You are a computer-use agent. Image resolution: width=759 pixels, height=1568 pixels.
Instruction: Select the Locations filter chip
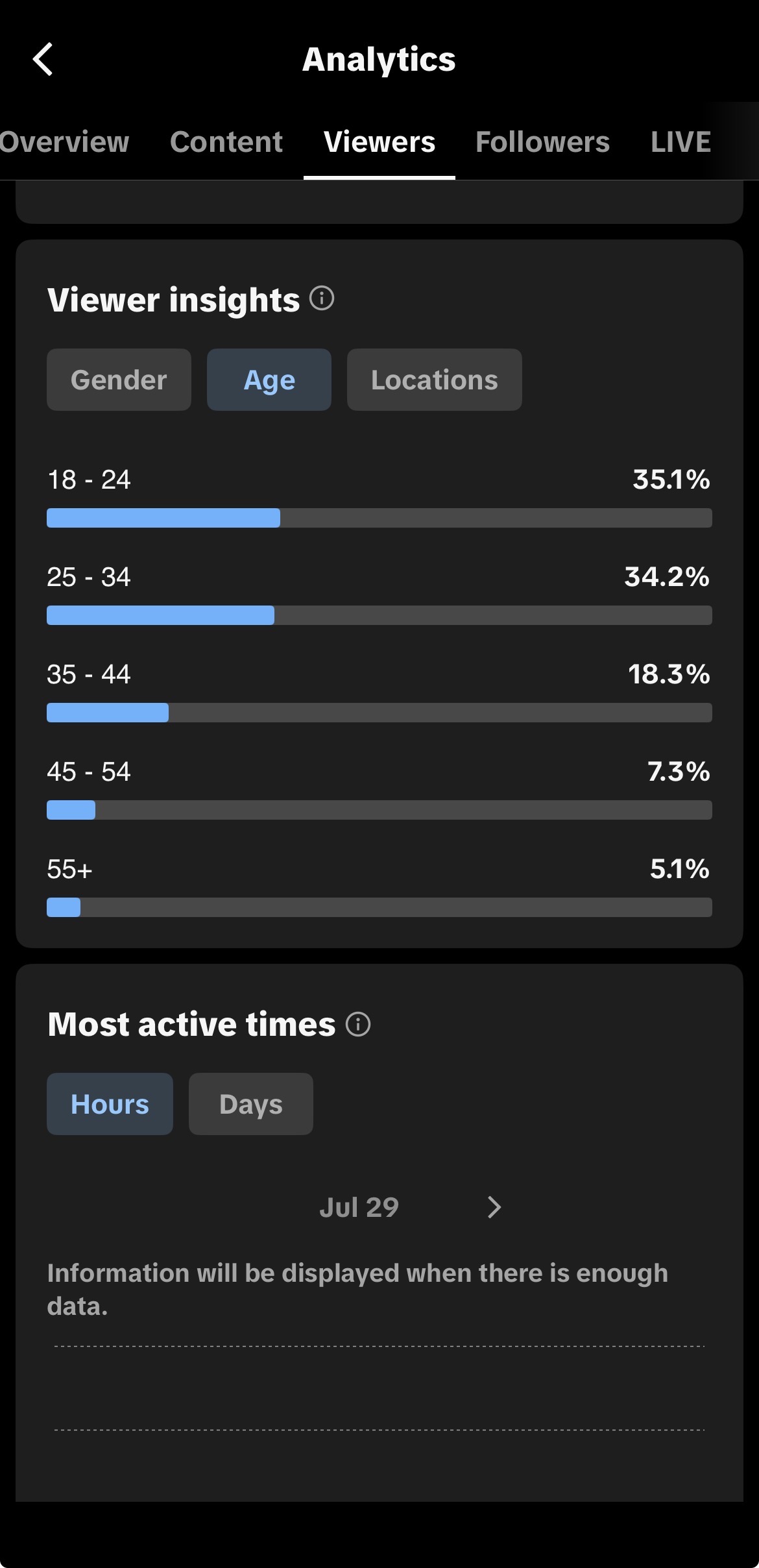pos(435,380)
